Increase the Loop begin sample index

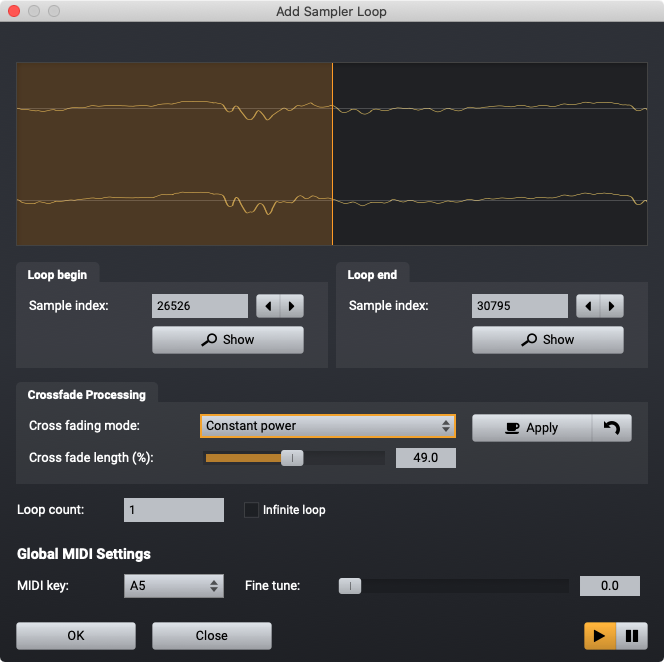(291, 306)
